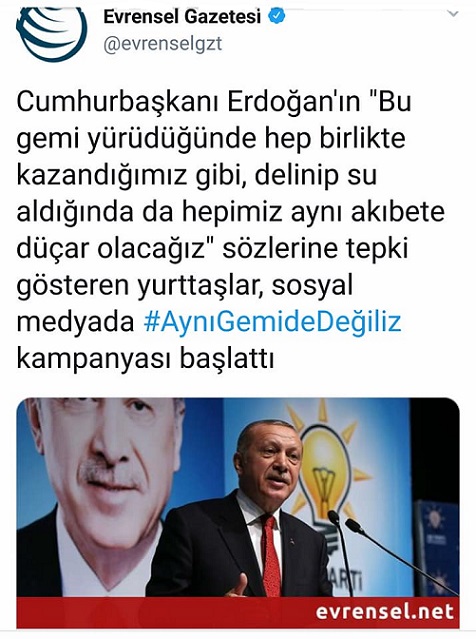Viewport: 476px width, 639px height.
Task: Click the 'kampanyası başlattı' closing line
Action: [x=145, y=359]
